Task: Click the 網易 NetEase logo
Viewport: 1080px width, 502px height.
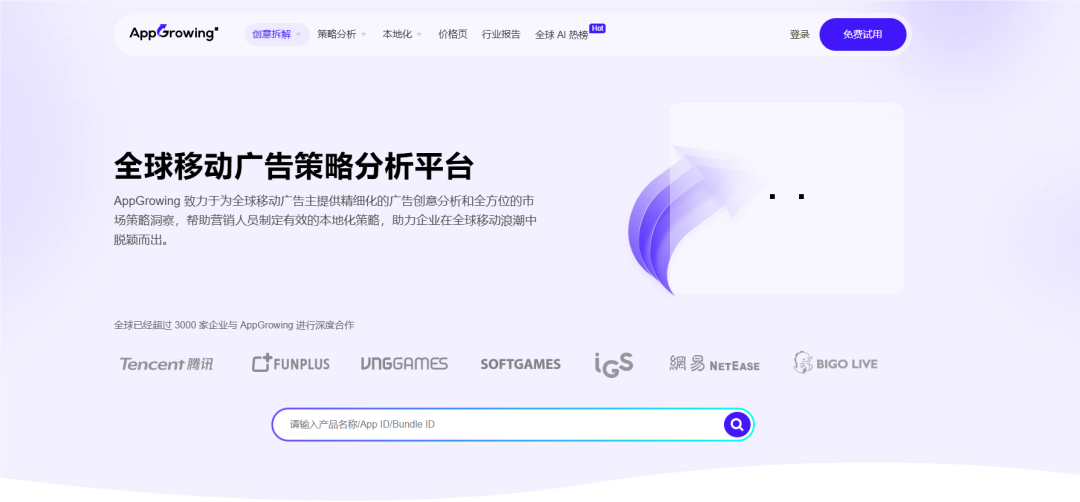Action: [x=714, y=364]
